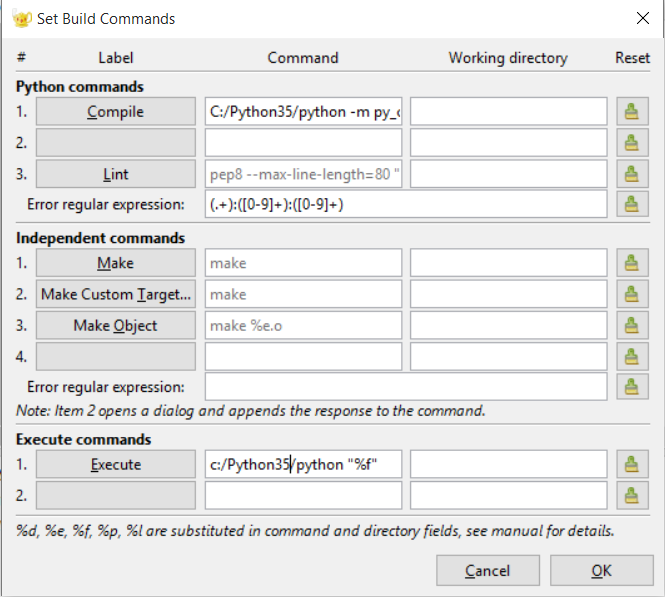Reset the Python error regular expression
Image resolution: width=665 pixels, height=597 pixels.
click(631, 204)
